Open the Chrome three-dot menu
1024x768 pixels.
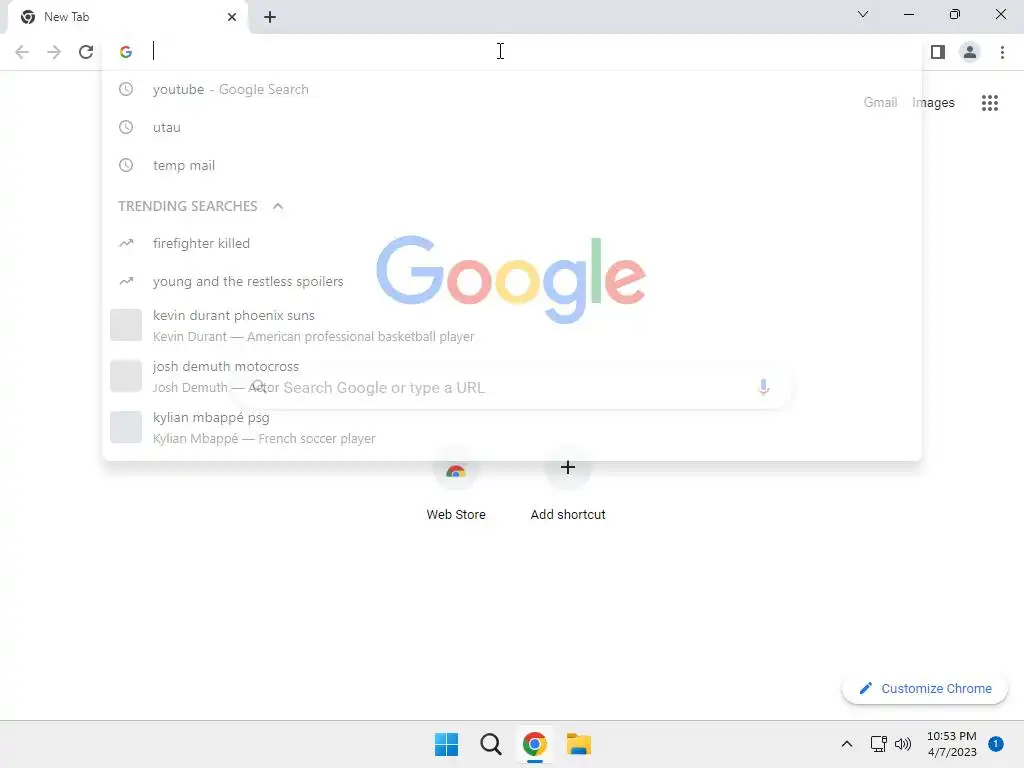click(x=1002, y=52)
